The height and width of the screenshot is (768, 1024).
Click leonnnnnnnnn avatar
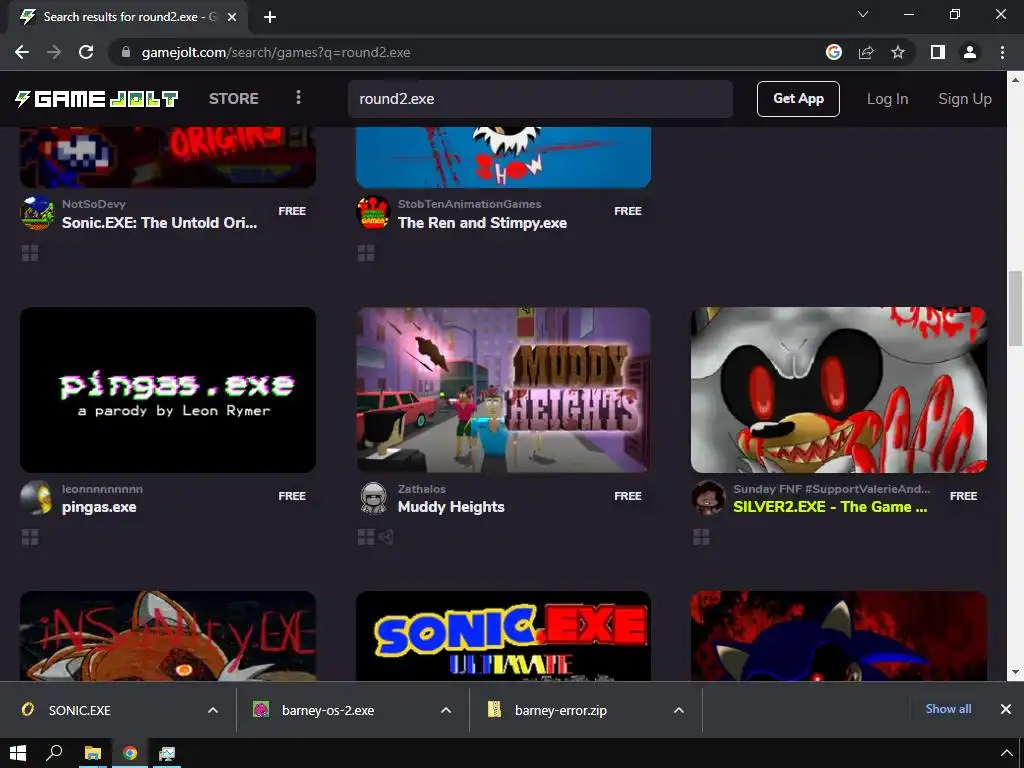[x=37, y=498]
